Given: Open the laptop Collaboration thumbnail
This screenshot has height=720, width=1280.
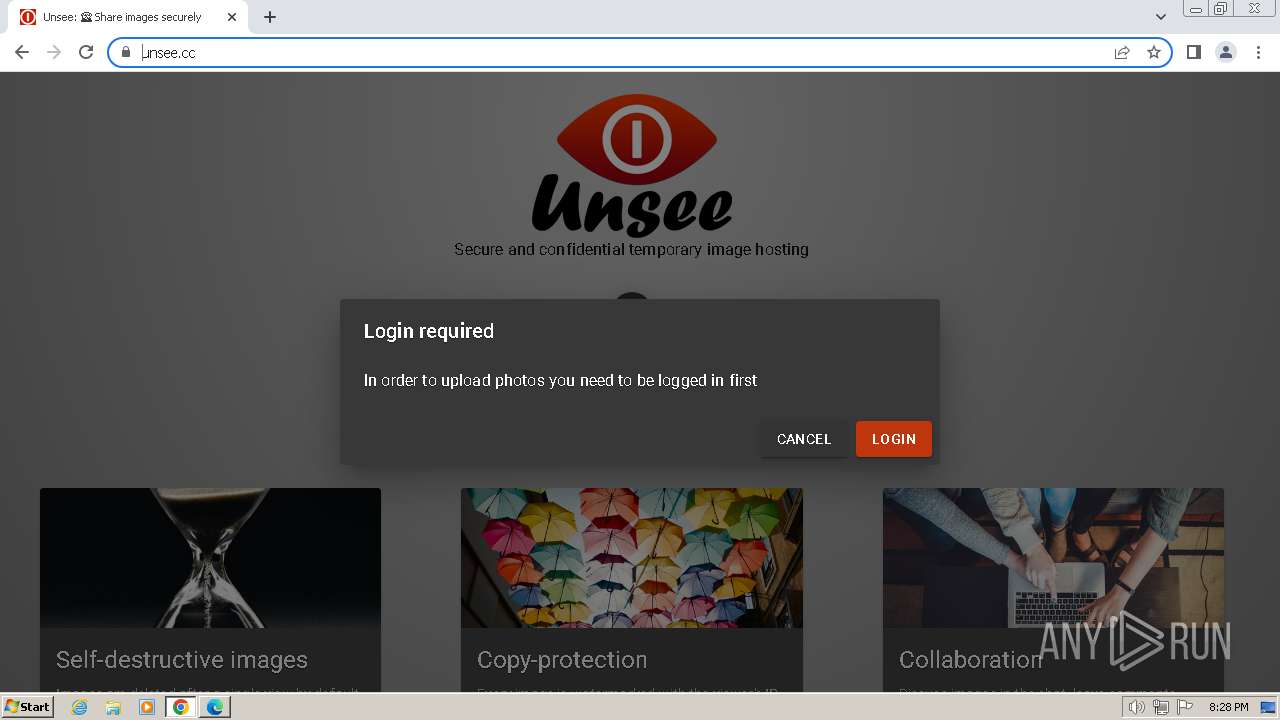Looking at the screenshot, I should 1053,558.
